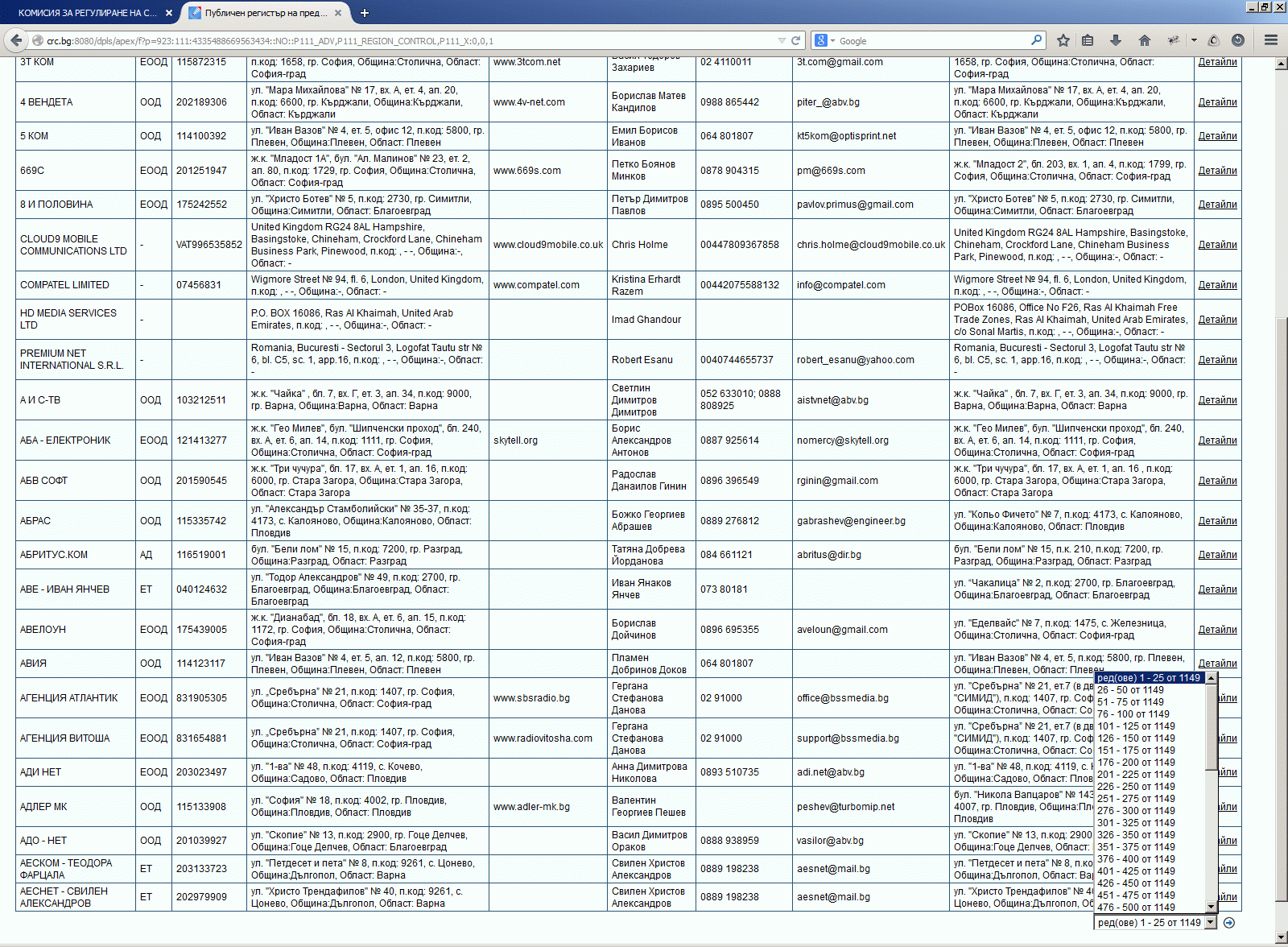
Task: Click the ant-shaped addon icon in toolbar
Action: click(1174, 40)
